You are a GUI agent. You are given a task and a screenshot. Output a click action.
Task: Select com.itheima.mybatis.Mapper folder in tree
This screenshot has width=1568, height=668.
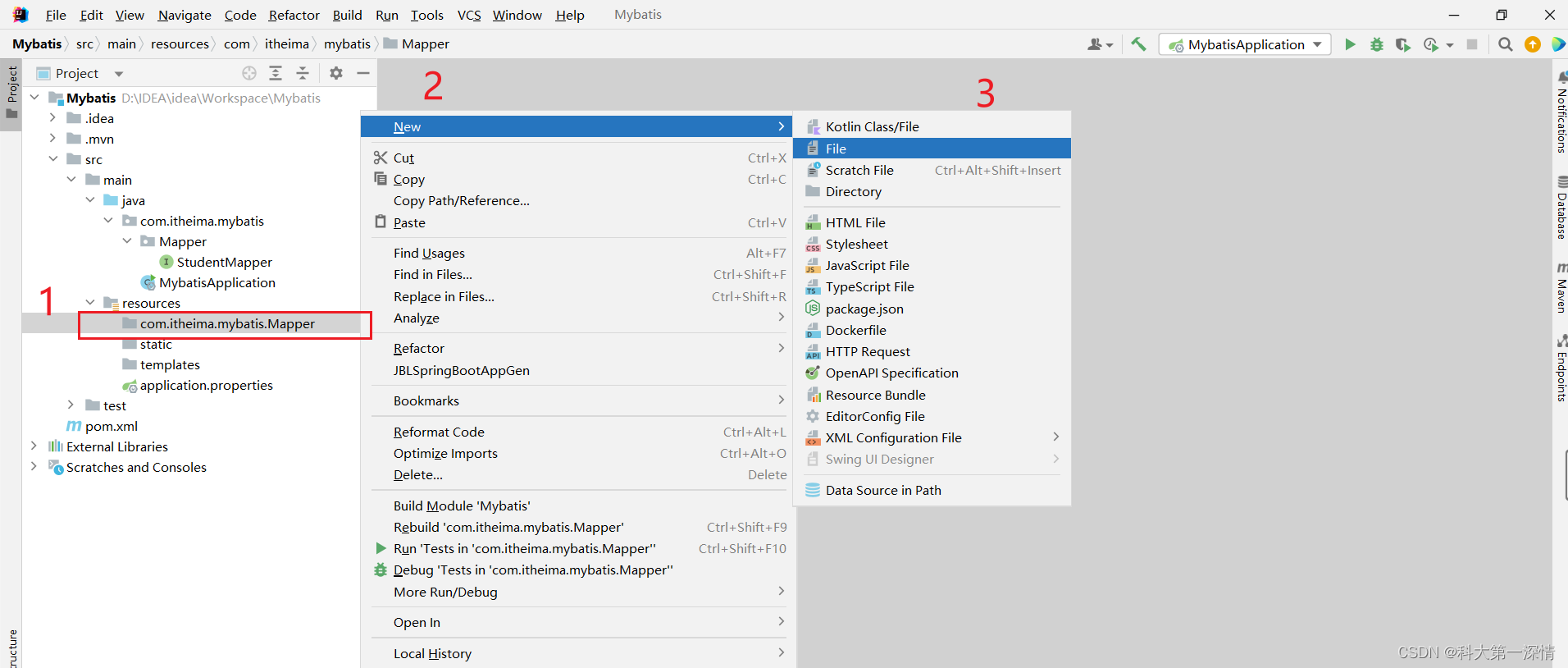pos(227,323)
